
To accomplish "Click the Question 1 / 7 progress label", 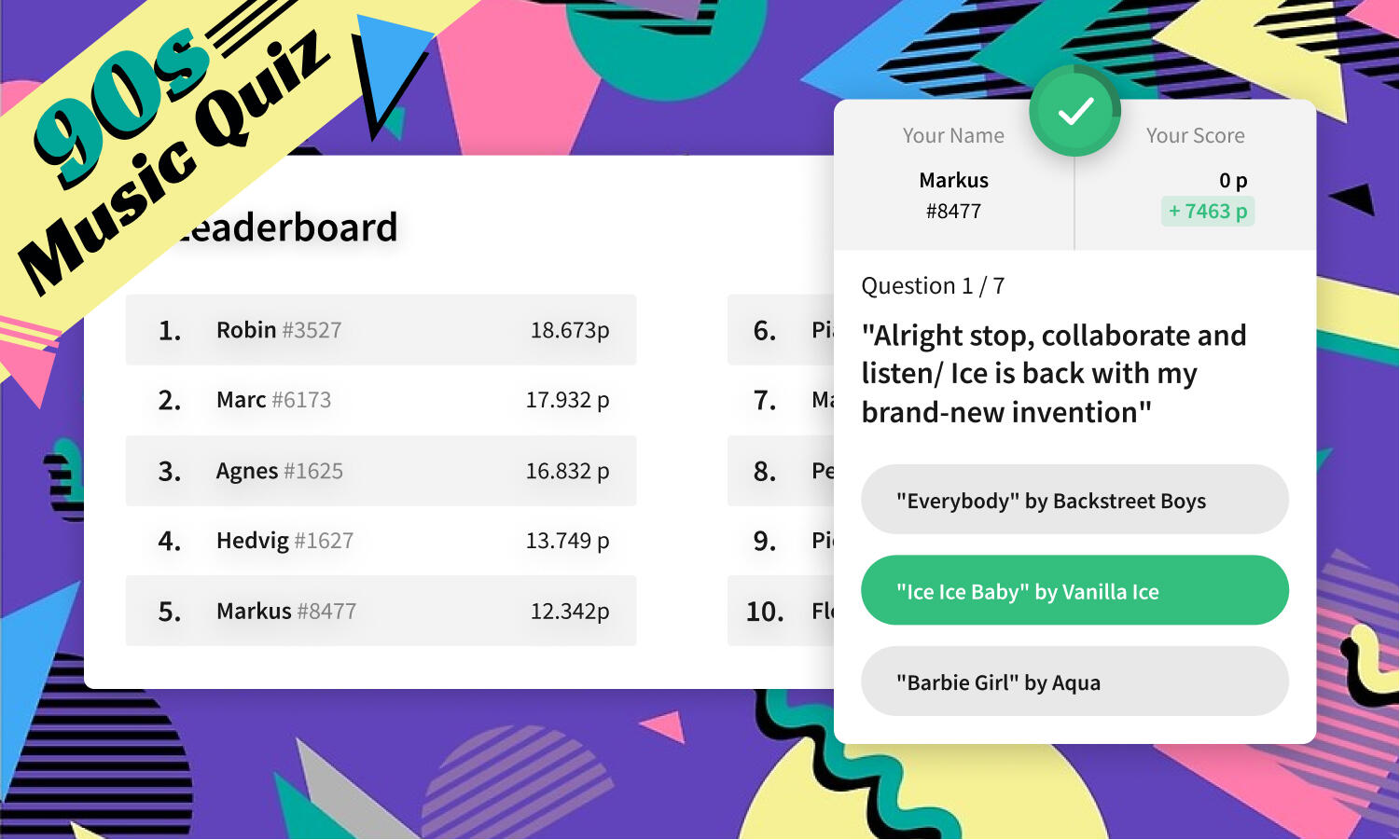I will click(933, 285).
